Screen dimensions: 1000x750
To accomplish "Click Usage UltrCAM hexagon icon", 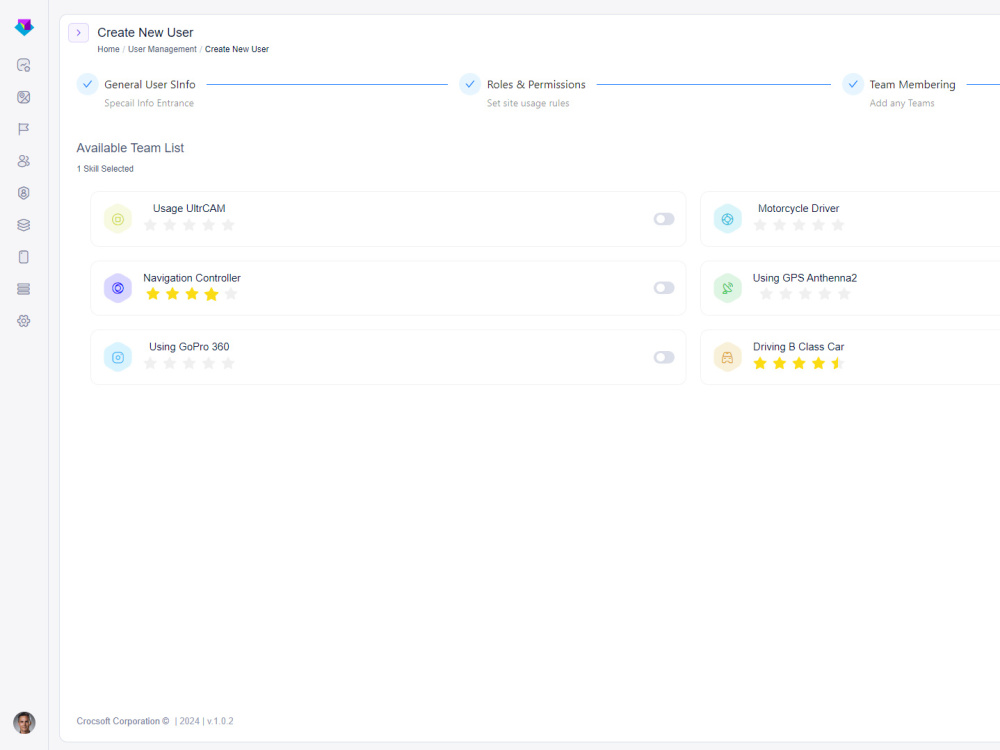I will coord(118,219).
